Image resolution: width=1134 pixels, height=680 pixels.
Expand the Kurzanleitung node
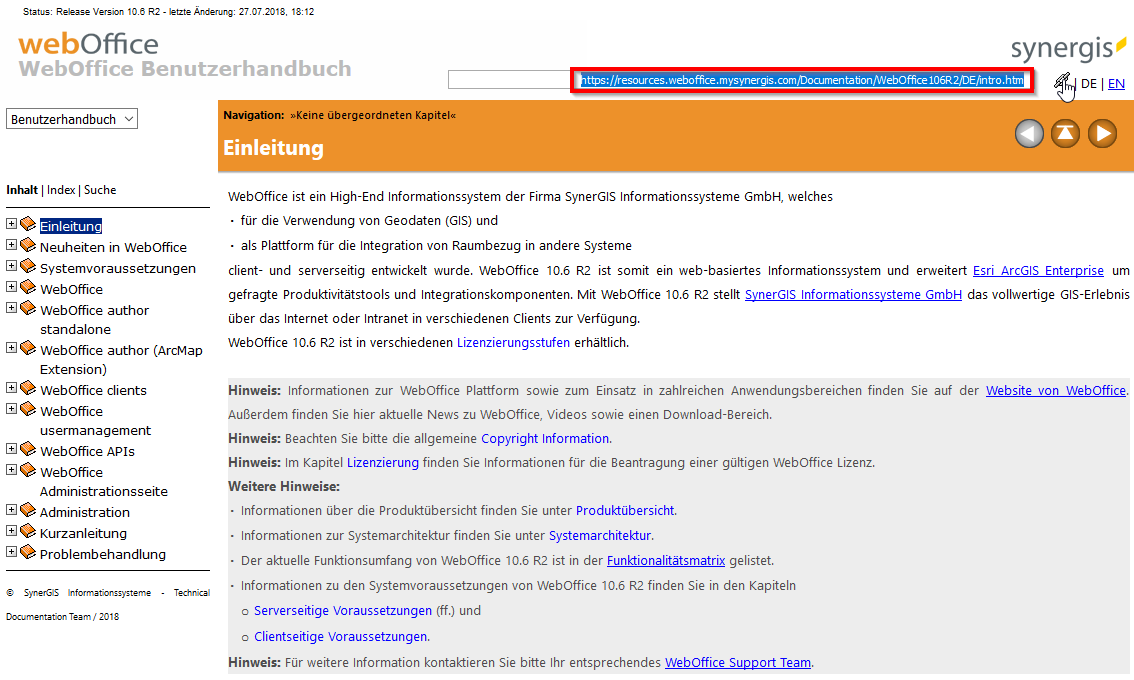click(12, 530)
